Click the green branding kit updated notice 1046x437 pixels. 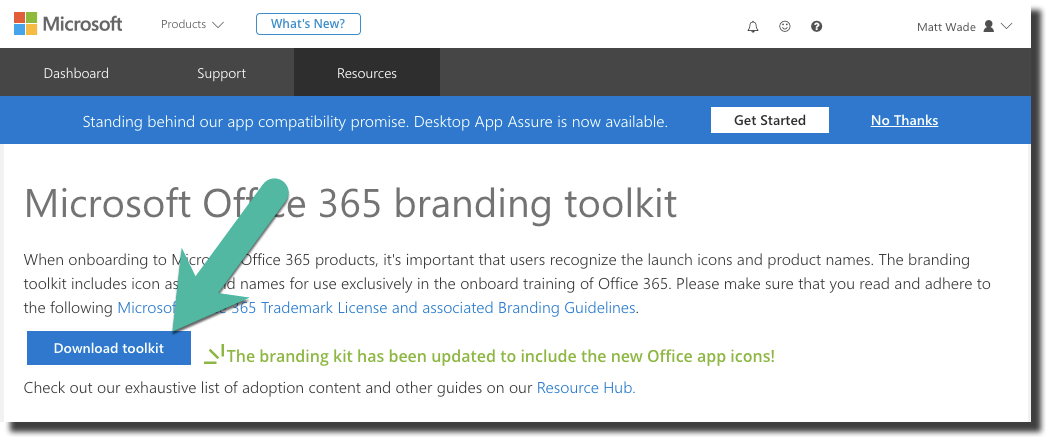tap(501, 356)
